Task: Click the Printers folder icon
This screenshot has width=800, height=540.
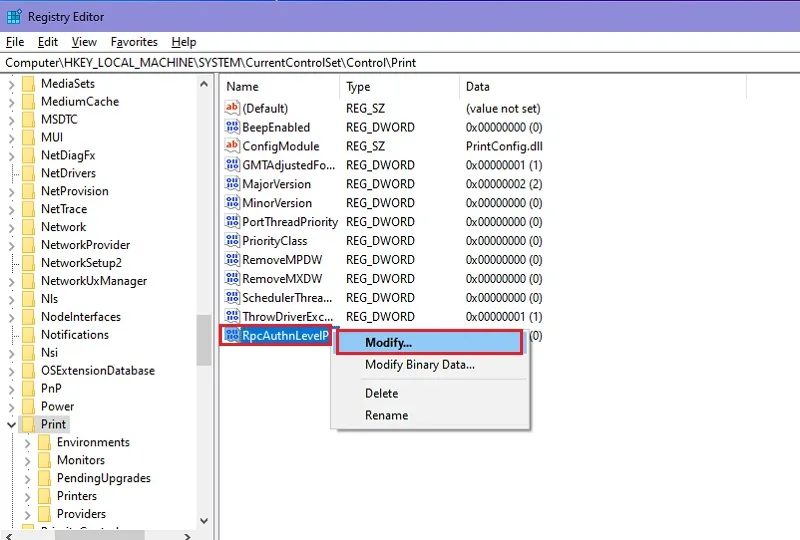Action: coord(45,496)
